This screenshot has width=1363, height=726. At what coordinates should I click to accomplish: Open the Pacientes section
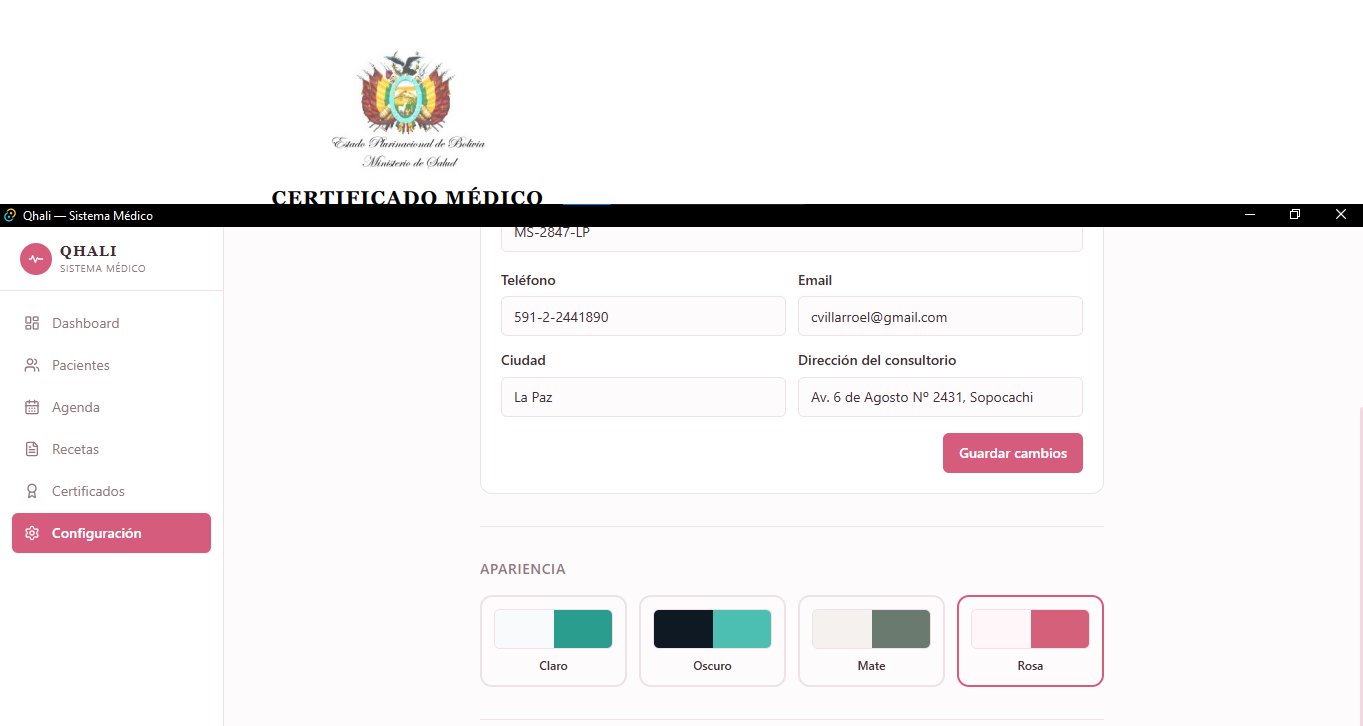pos(80,365)
